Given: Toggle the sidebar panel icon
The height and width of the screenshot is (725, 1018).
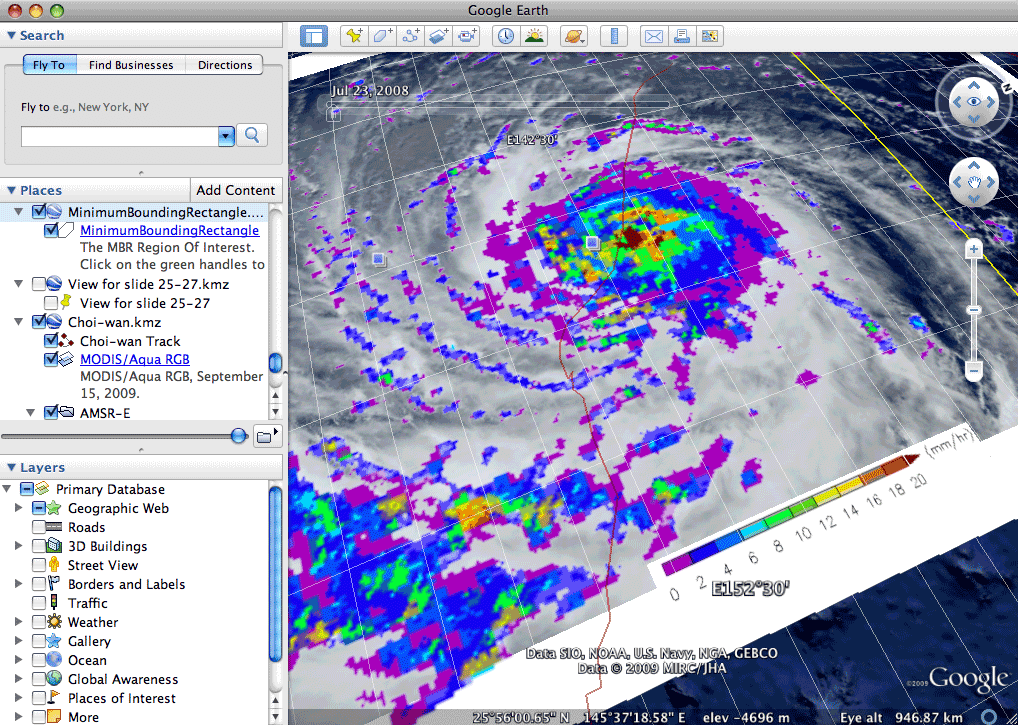Looking at the screenshot, I should [314, 36].
